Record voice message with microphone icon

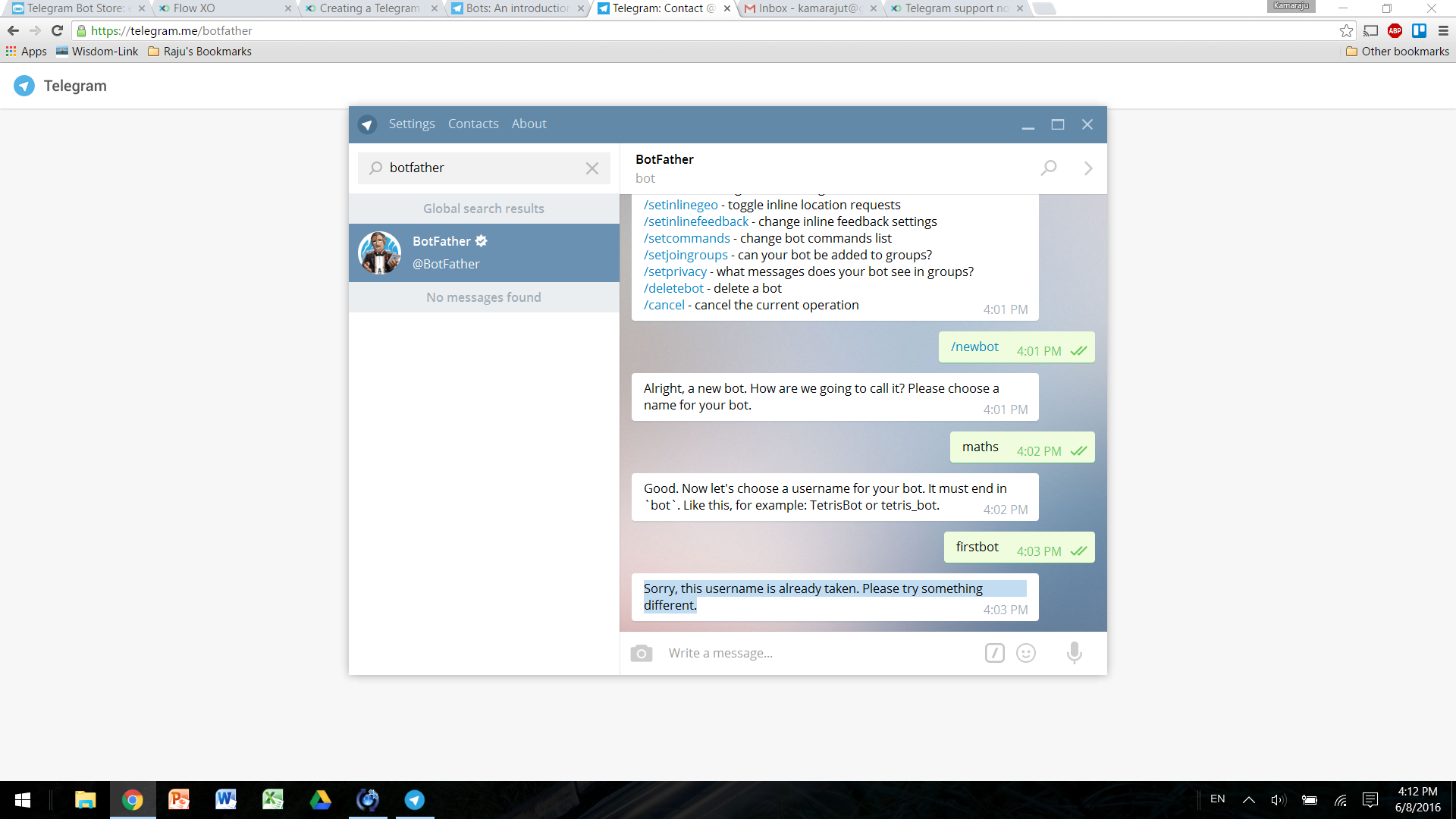pyautogui.click(x=1075, y=653)
